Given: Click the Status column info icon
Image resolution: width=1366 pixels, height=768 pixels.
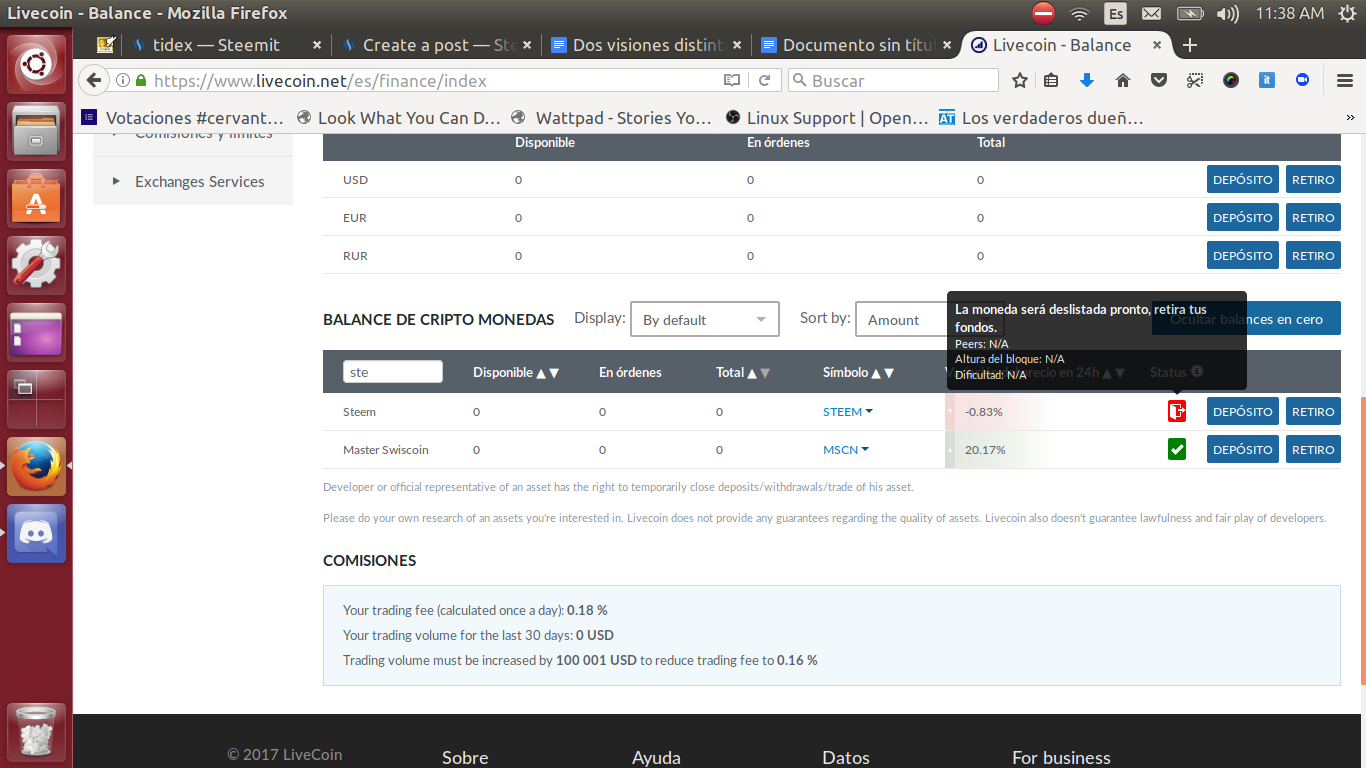Looking at the screenshot, I should click(x=1197, y=371).
